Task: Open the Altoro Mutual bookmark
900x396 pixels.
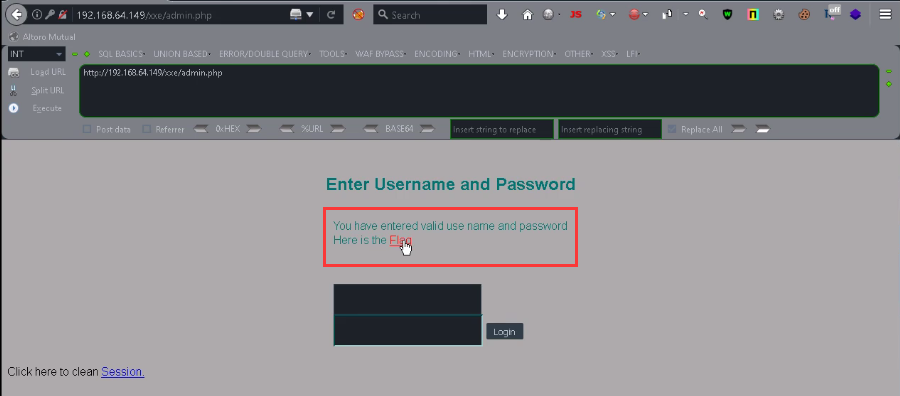Action: coord(42,37)
